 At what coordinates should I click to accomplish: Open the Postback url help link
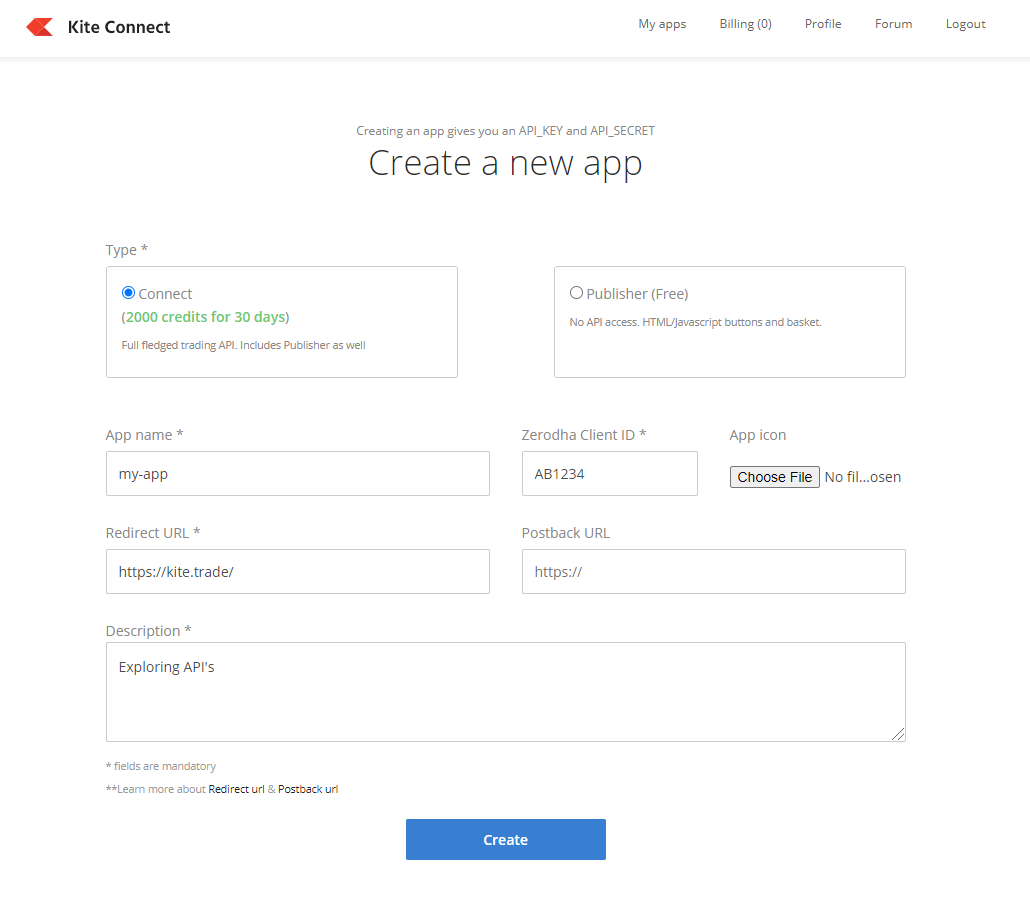click(308, 789)
